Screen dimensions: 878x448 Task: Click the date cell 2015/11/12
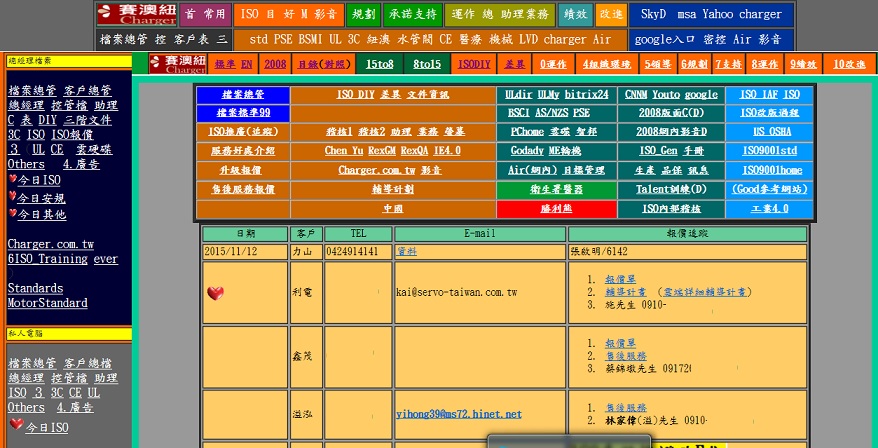pyautogui.click(x=245, y=251)
